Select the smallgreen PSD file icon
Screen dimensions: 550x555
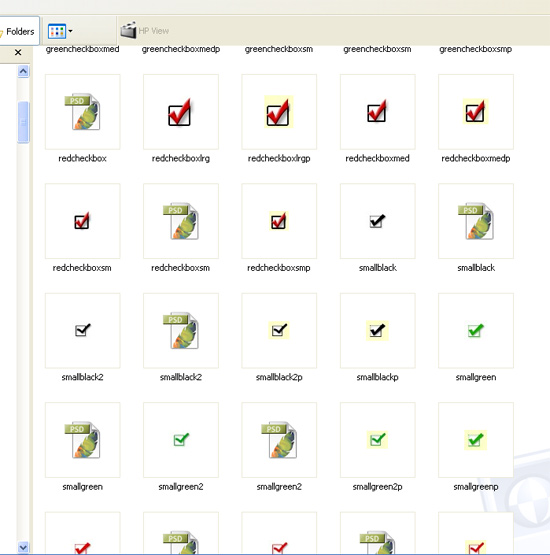coord(82,440)
